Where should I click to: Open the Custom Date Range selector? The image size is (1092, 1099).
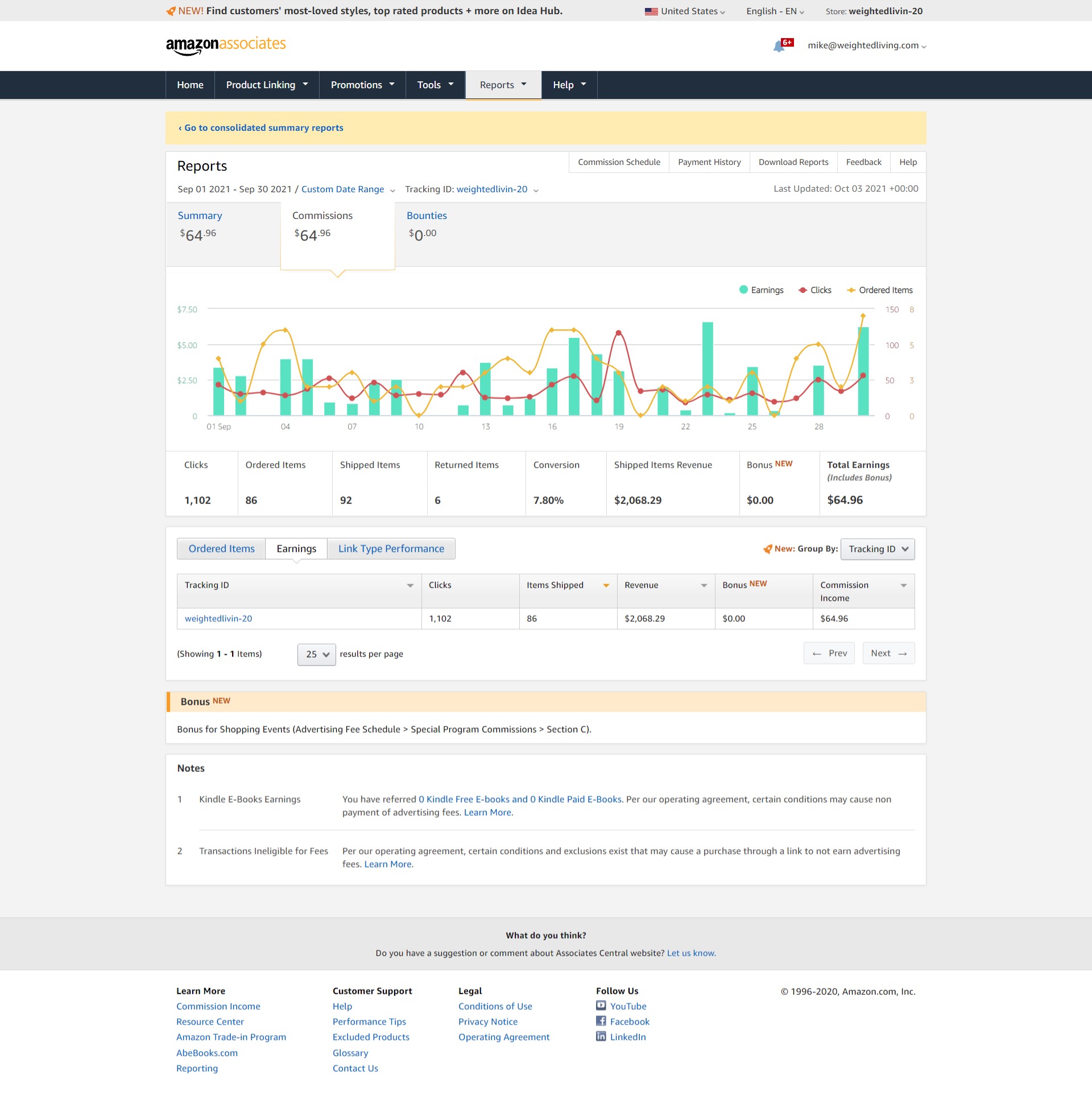(348, 189)
